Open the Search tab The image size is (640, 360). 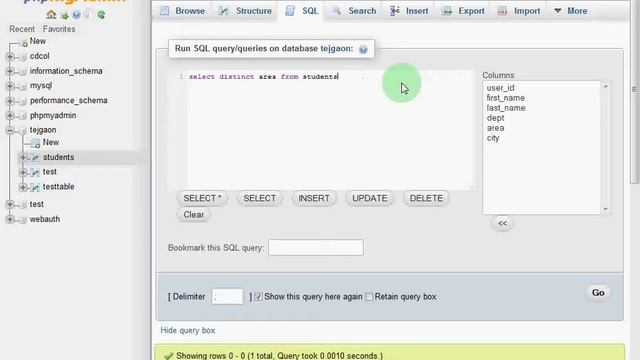pos(354,11)
